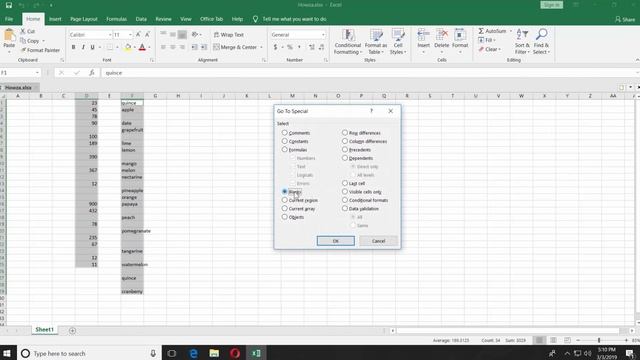The image size is (640, 360).
Task: Open the Sort & Filter menu
Action: (522, 42)
